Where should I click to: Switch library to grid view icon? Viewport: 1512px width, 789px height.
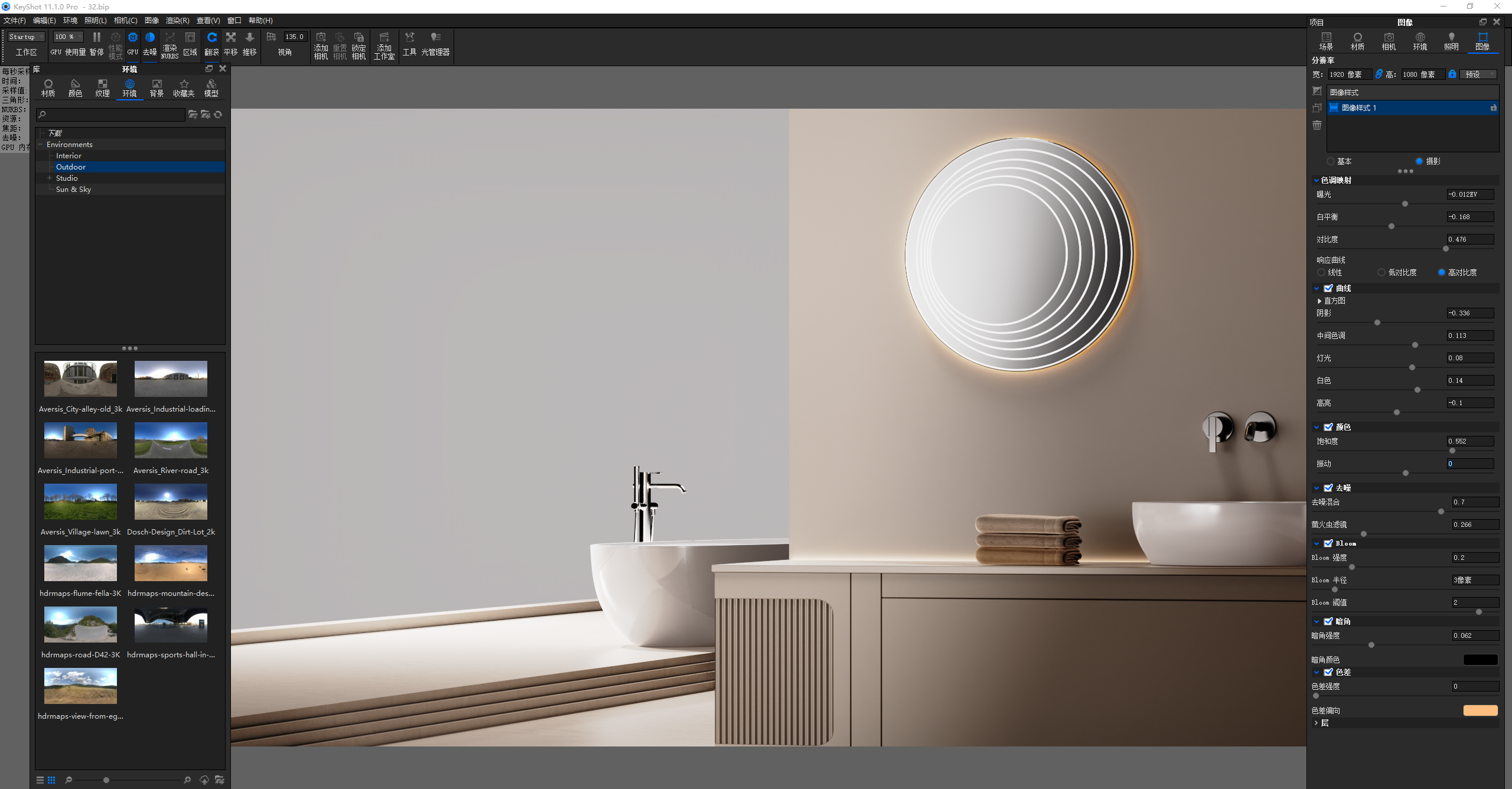point(51,780)
